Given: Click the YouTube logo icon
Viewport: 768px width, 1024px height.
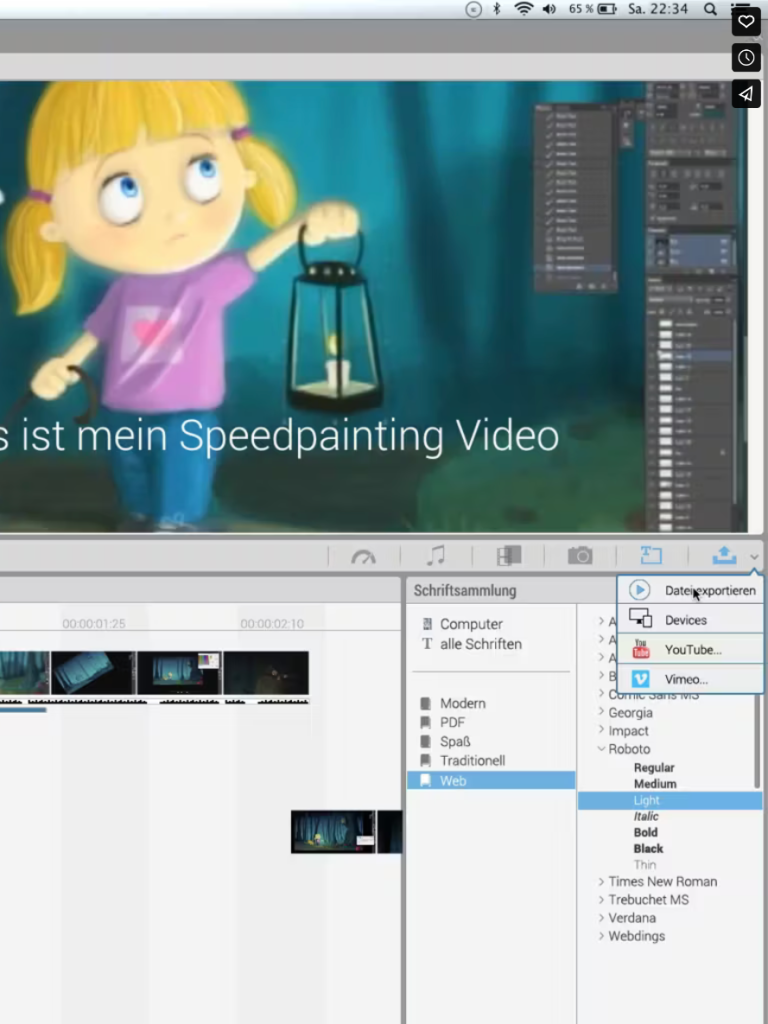Looking at the screenshot, I should point(641,650).
